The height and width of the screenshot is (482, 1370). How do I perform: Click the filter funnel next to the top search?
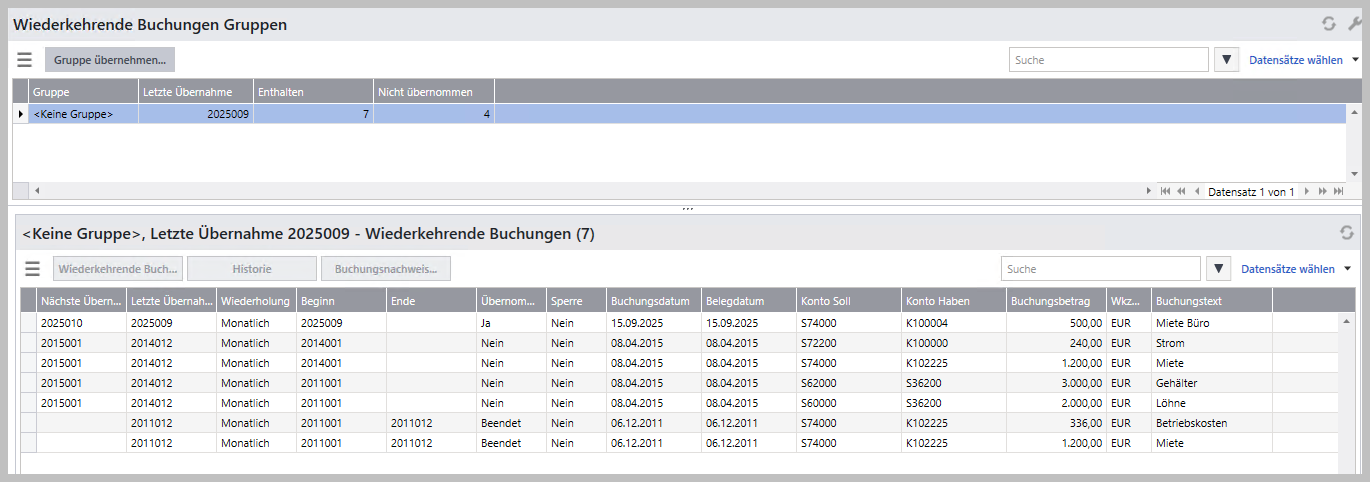(x=1227, y=60)
